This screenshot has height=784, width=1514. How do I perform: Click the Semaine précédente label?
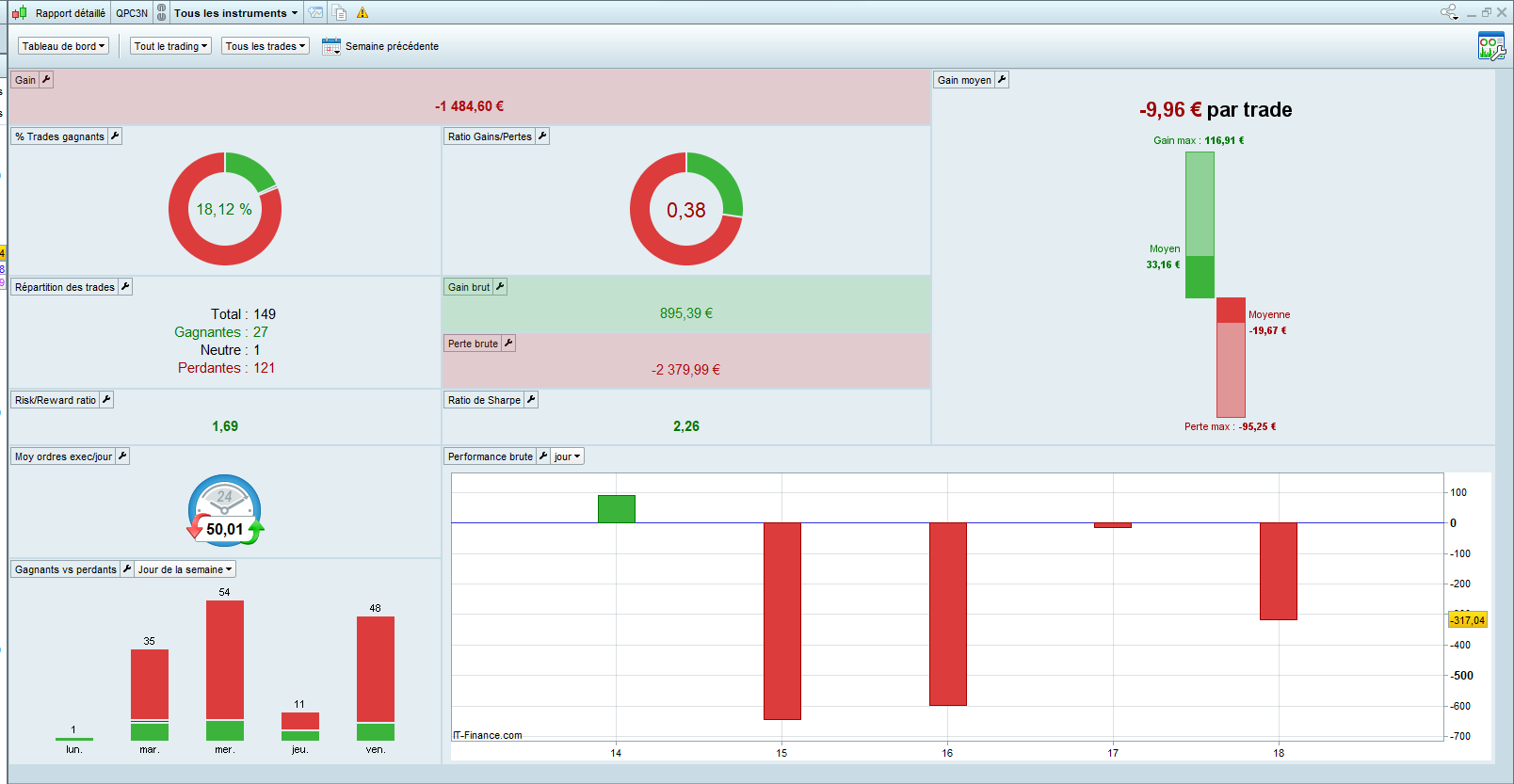click(x=392, y=46)
